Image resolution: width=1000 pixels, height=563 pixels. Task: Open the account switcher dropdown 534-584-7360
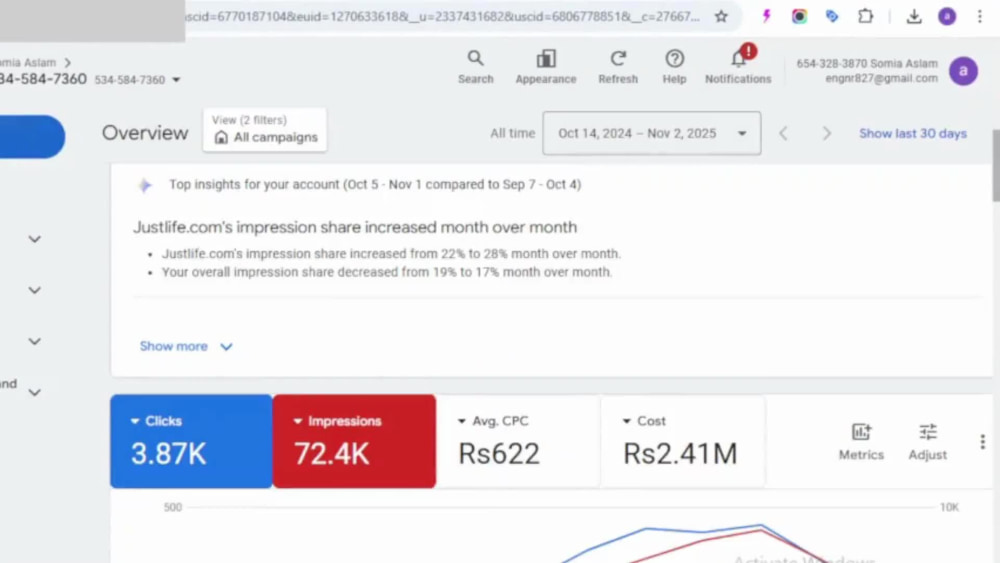click(137, 80)
